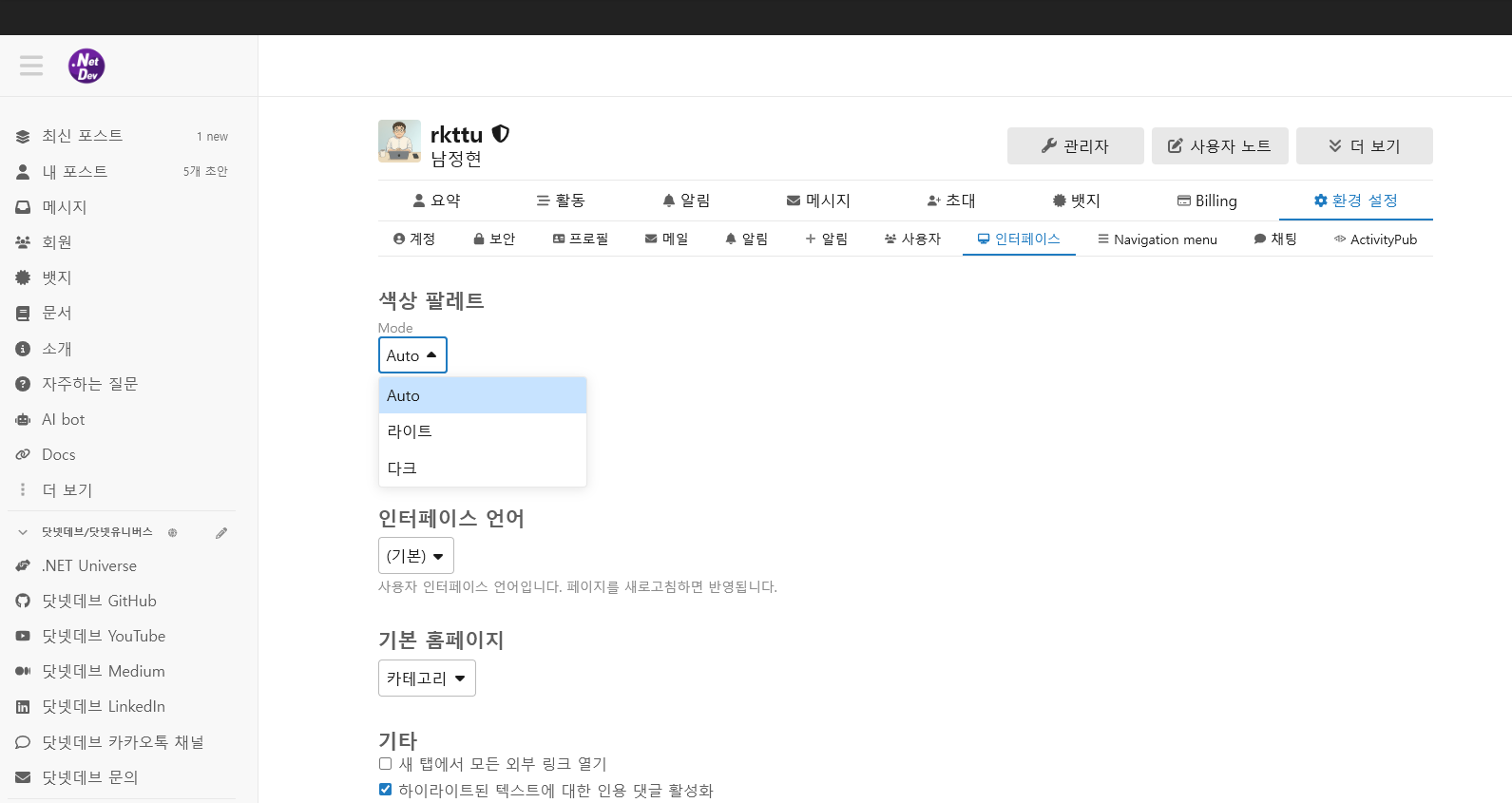Click the moderator shield icon beside rkttu

501,134
